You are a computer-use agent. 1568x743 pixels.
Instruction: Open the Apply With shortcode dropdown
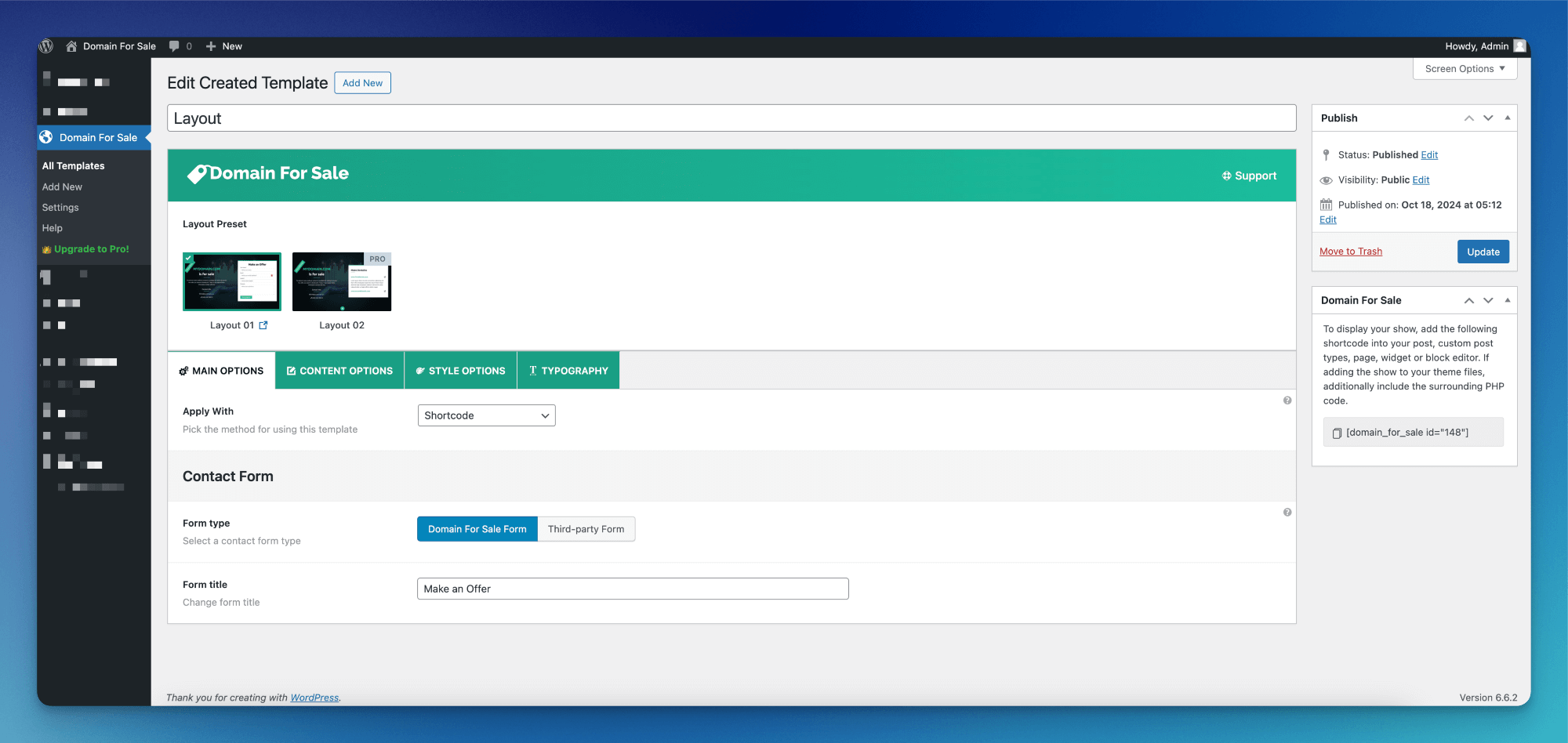click(x=486, y=415)
